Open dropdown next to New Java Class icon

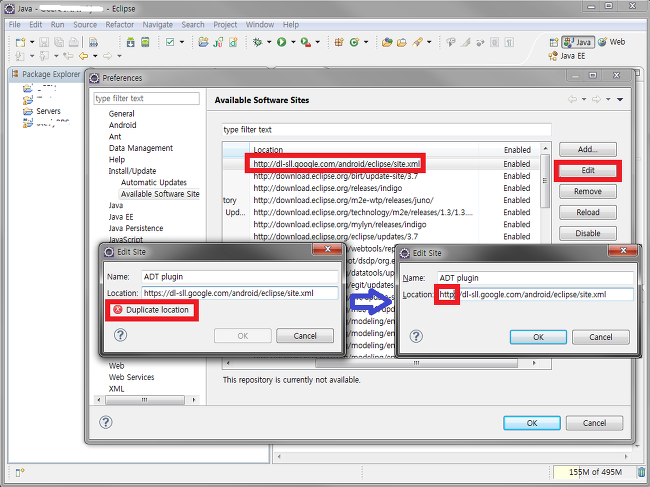[x=366, y=42]
